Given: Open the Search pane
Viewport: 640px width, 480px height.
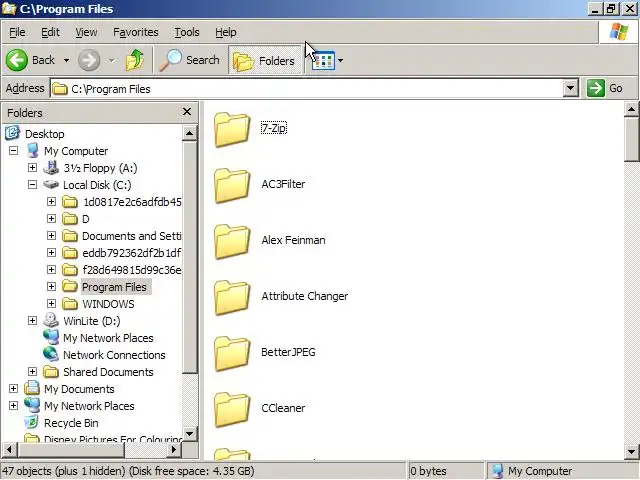Looking at the screenshot, I should coord(190,60).
